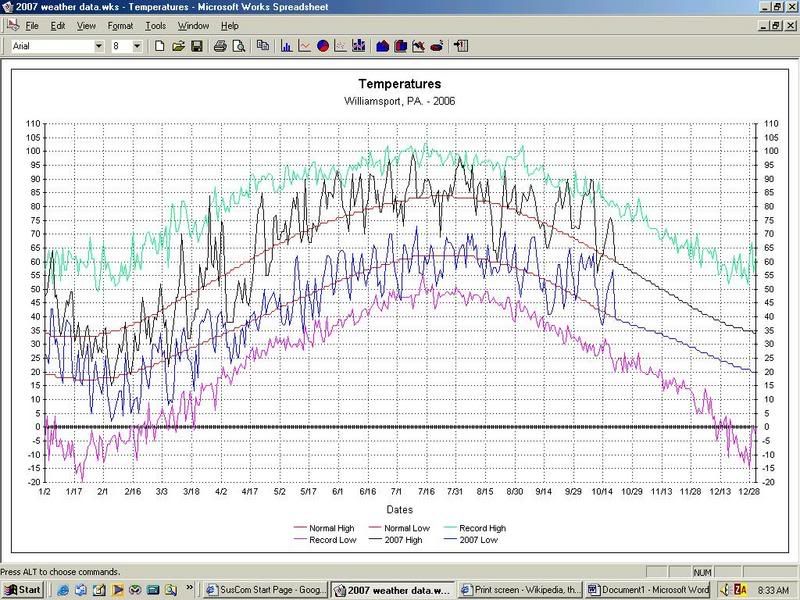Select the 3-D Line chart icon
Image resolution: width=800 pixels, height=600 pixels.
tap(418, 46)
